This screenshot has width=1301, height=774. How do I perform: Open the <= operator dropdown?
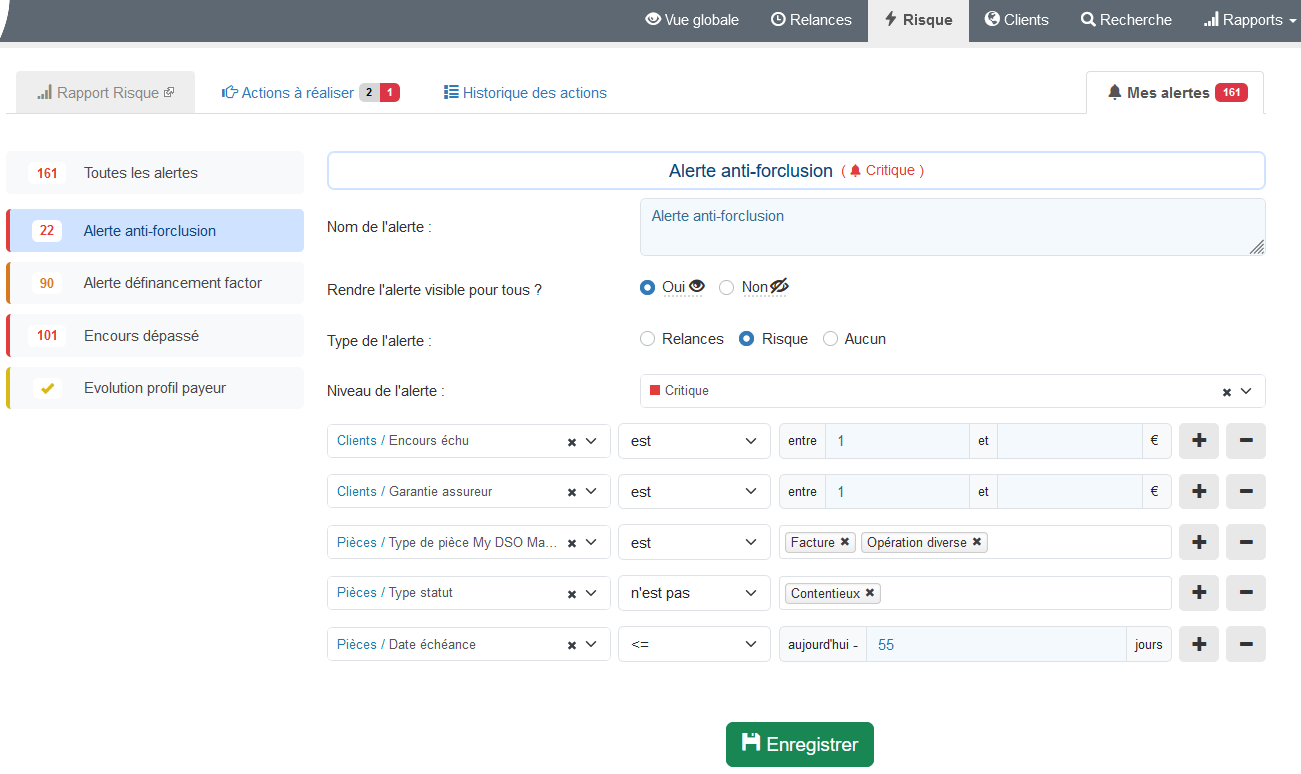pos(694,644)
